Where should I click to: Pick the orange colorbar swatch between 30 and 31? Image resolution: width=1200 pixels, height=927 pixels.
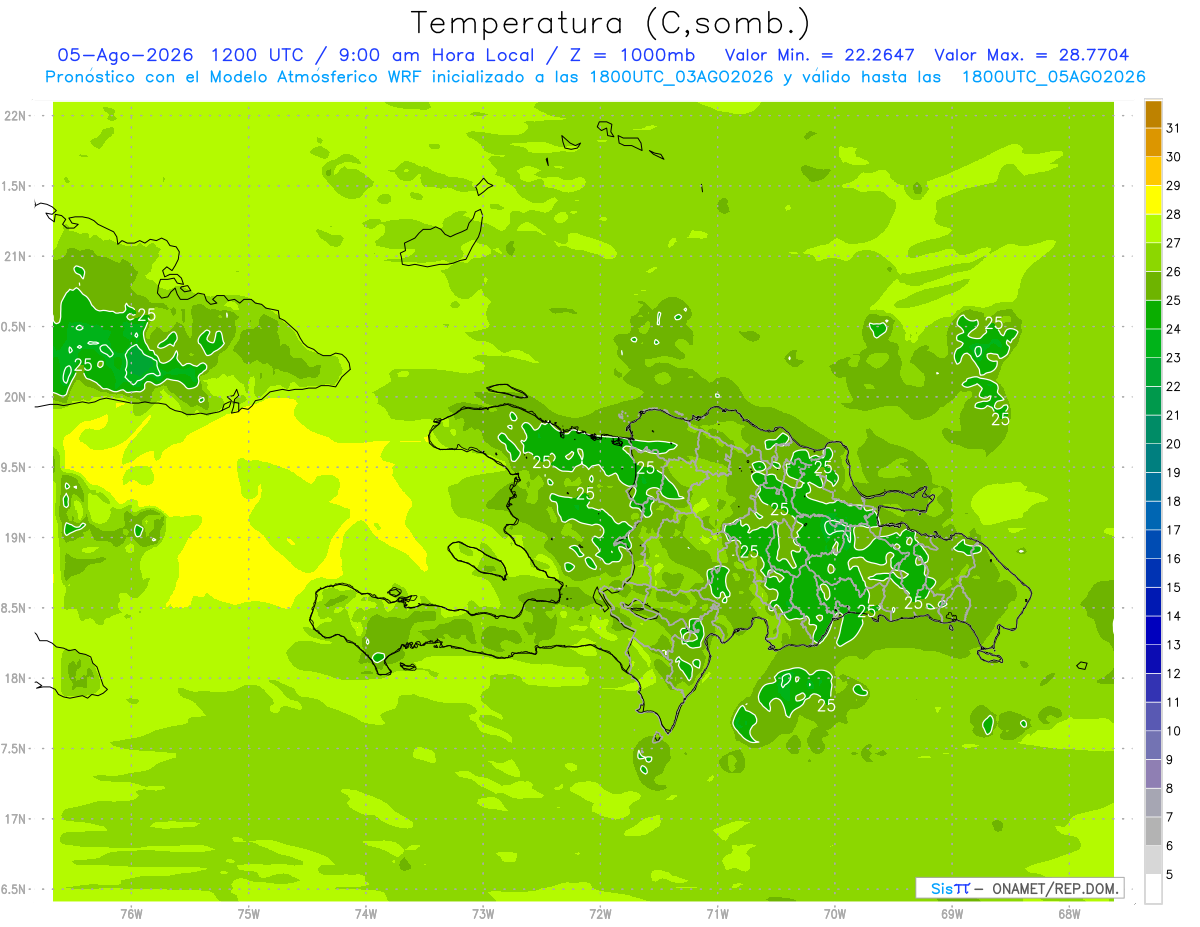1153,142
